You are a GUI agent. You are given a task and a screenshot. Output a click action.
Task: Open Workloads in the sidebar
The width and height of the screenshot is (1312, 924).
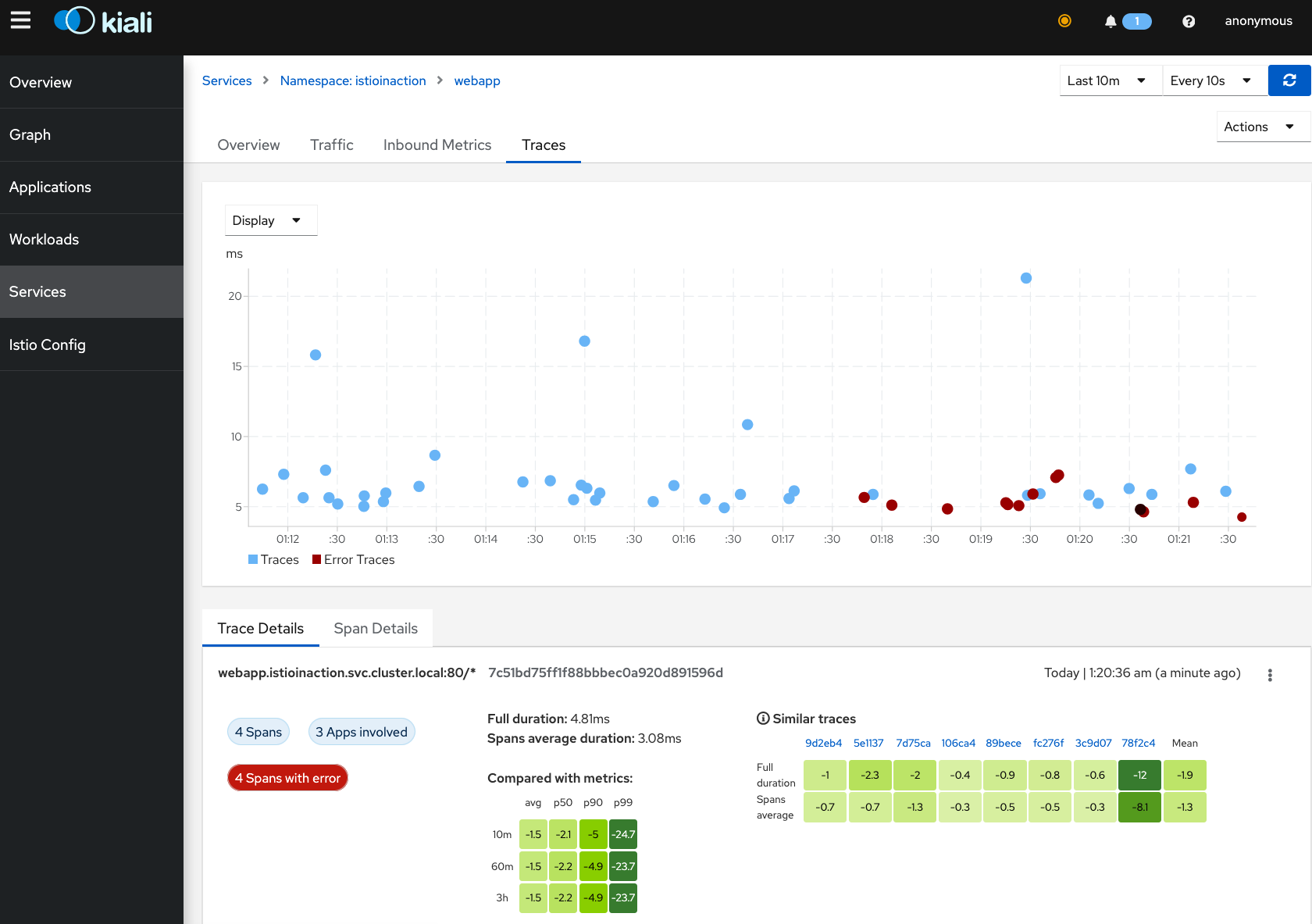91,239
